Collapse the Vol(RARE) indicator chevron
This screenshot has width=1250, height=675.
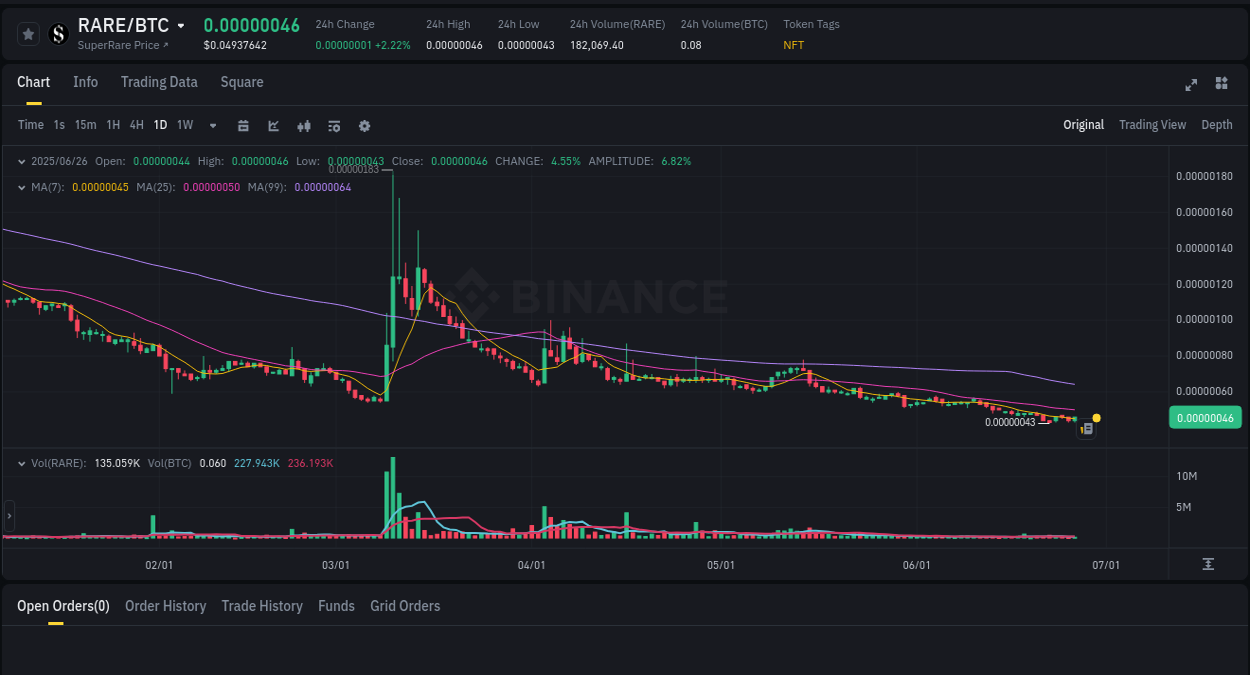[22, 463]
